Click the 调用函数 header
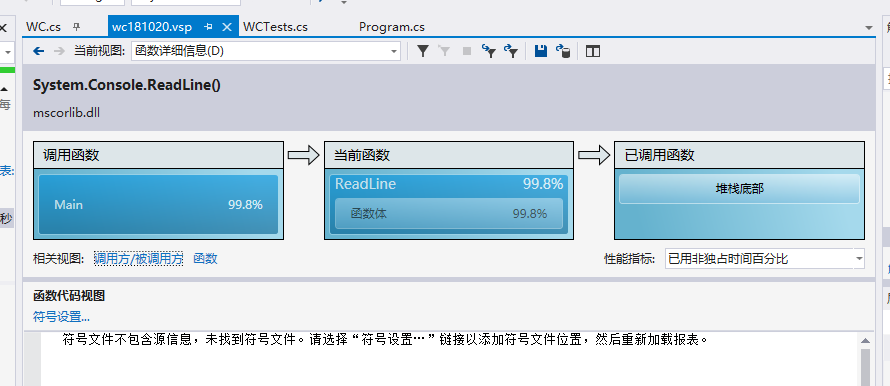Image resolution: width=890 pixels, height=386 pixels. tap(158, 155)
